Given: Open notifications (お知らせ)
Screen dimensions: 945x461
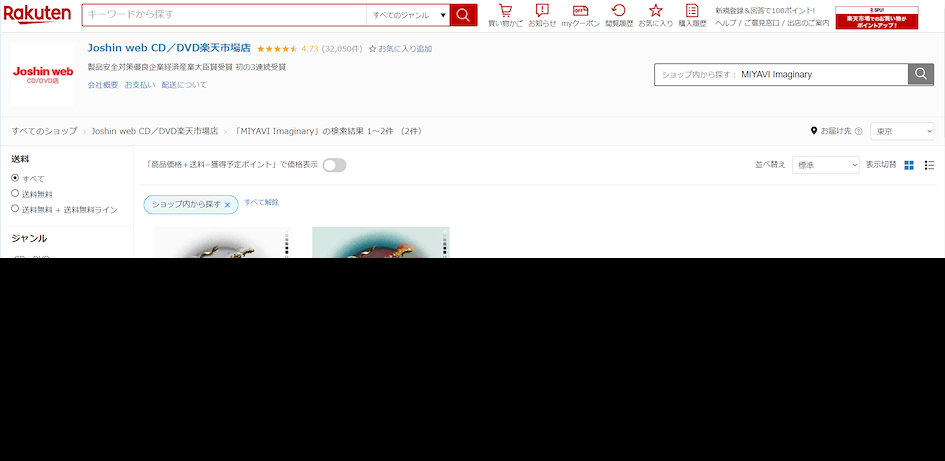Looking at the screenshot, I should tap(542, 16).
